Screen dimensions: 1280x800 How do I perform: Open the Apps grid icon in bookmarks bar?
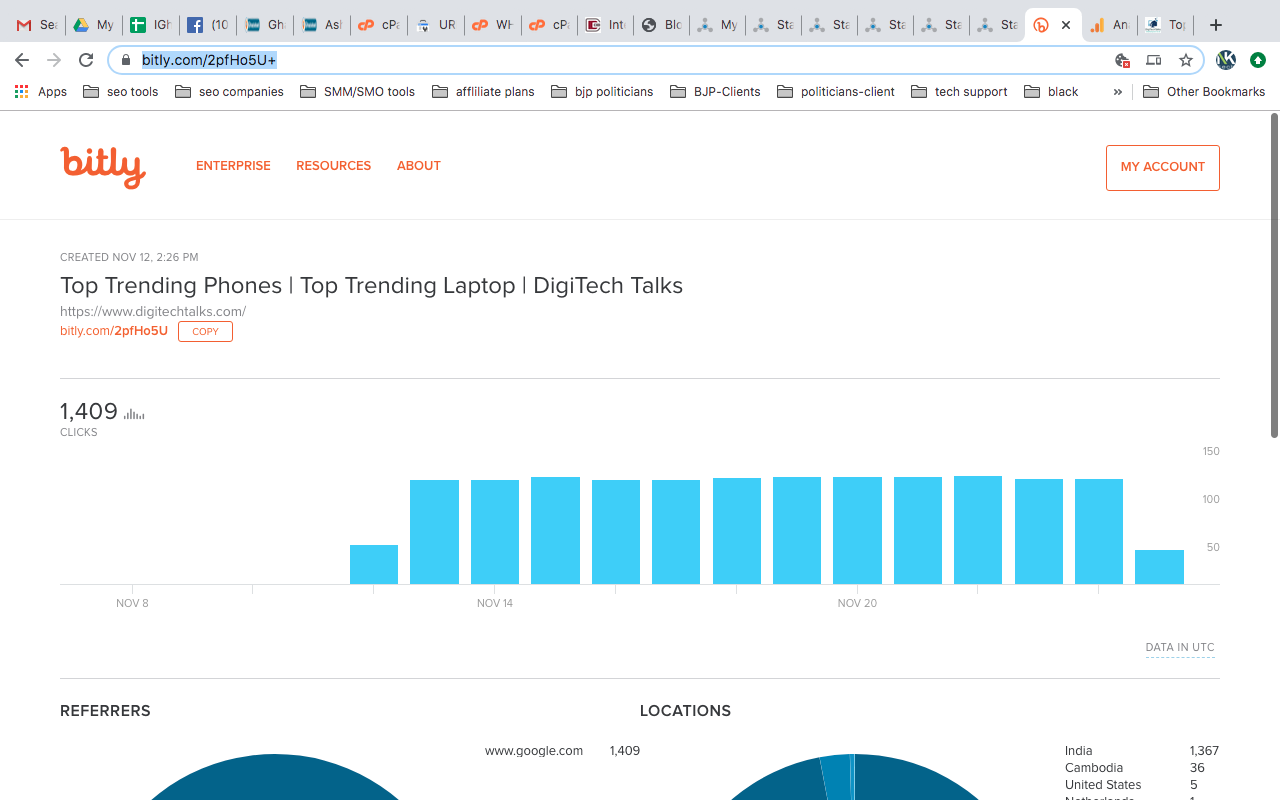pos(21,91)
